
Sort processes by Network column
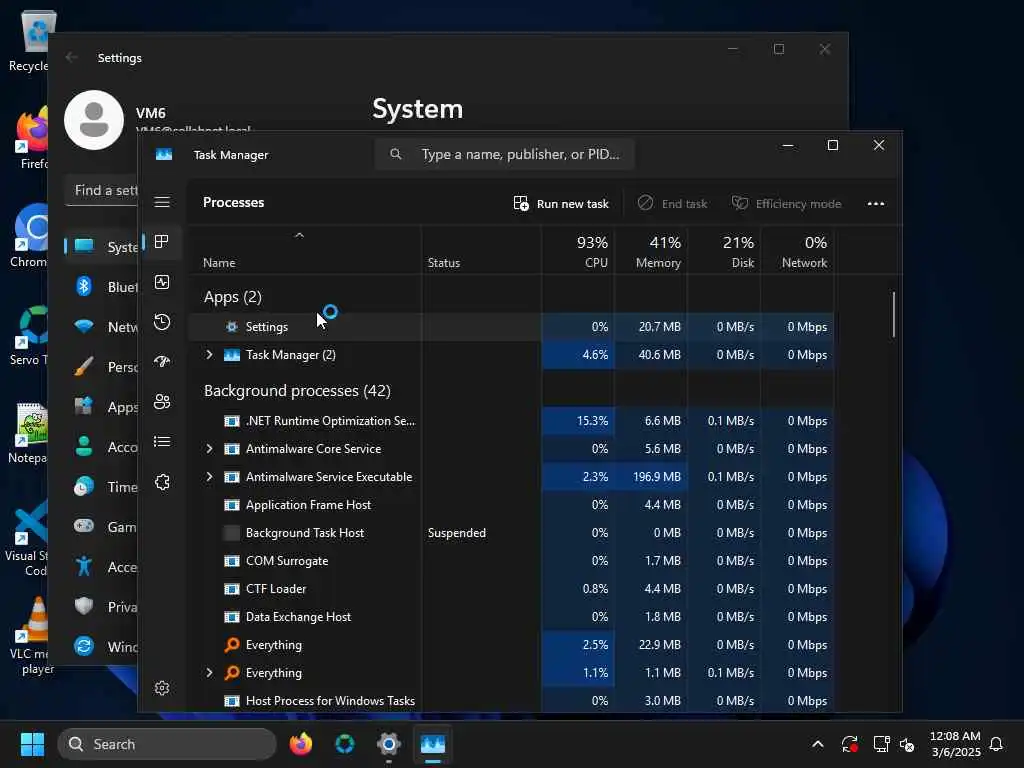[x=797, y=251]
